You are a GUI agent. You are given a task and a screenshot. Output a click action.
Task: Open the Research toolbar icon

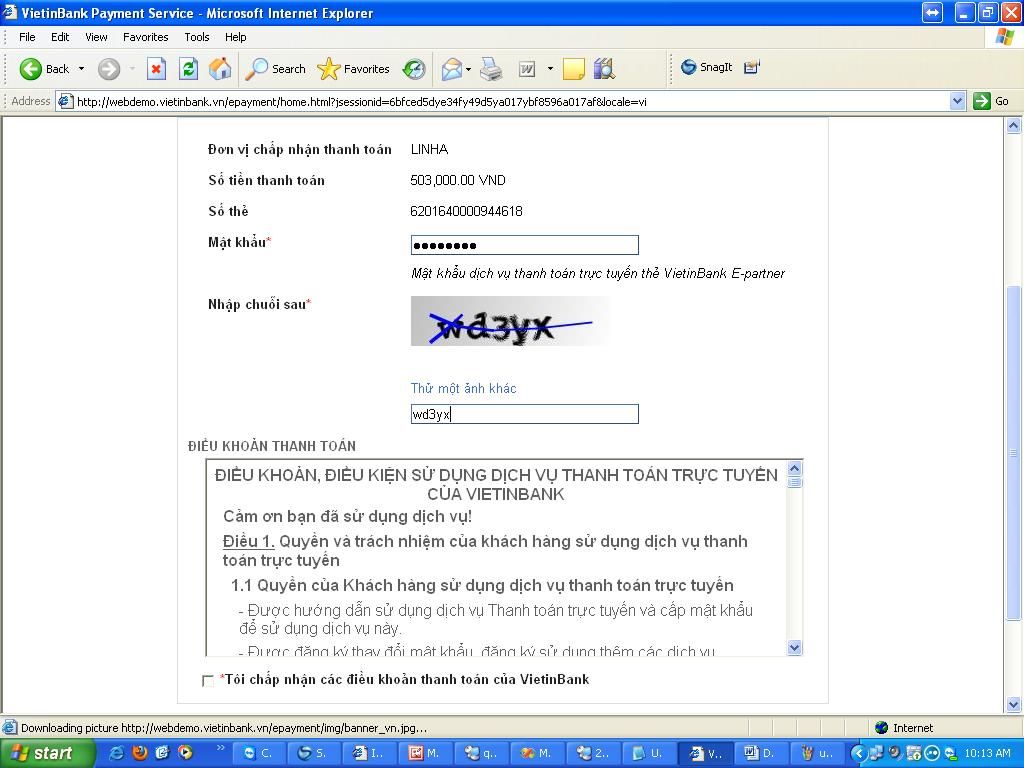tap(605, 69)
